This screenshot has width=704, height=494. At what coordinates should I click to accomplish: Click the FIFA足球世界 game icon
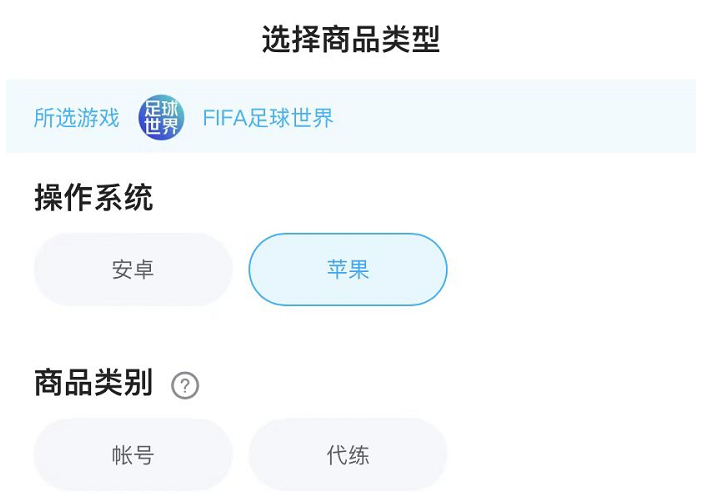click(x=161, y=118)
